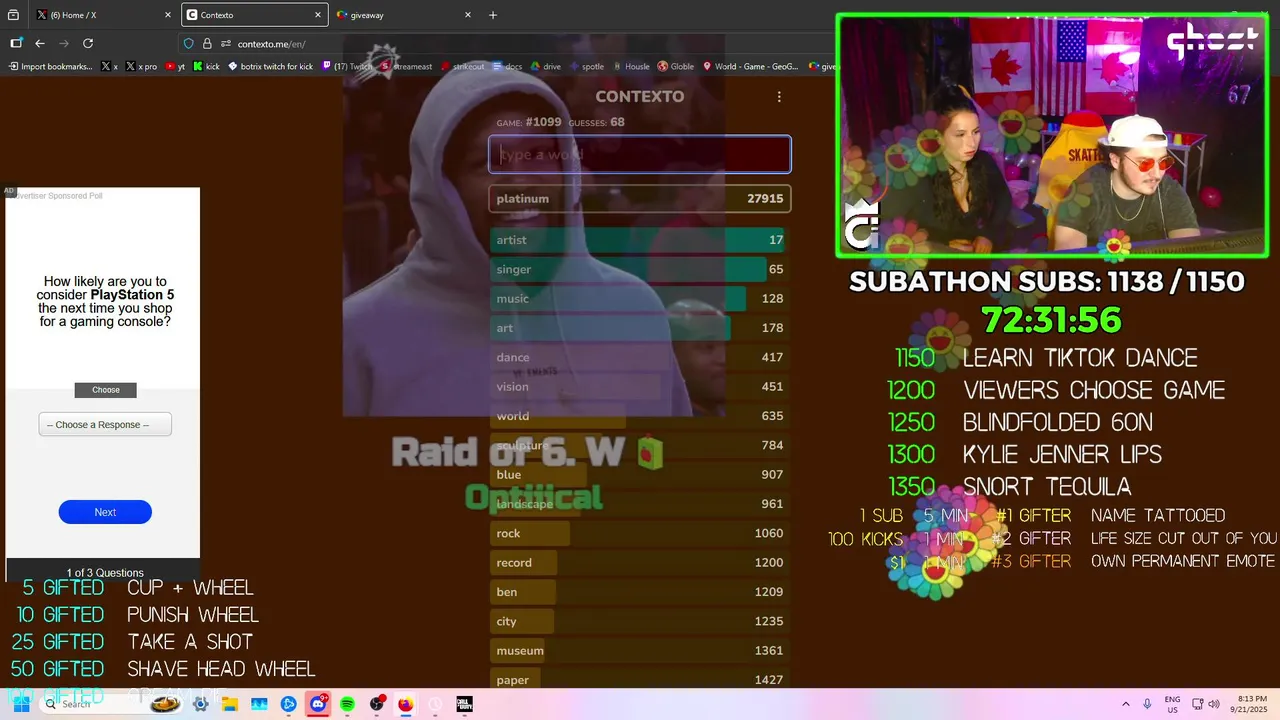Image resolution: width=1280 pixels, height=720 pixels.
Task: Open the sidebar panel icon beside back arrow
Action: point(16,43)
